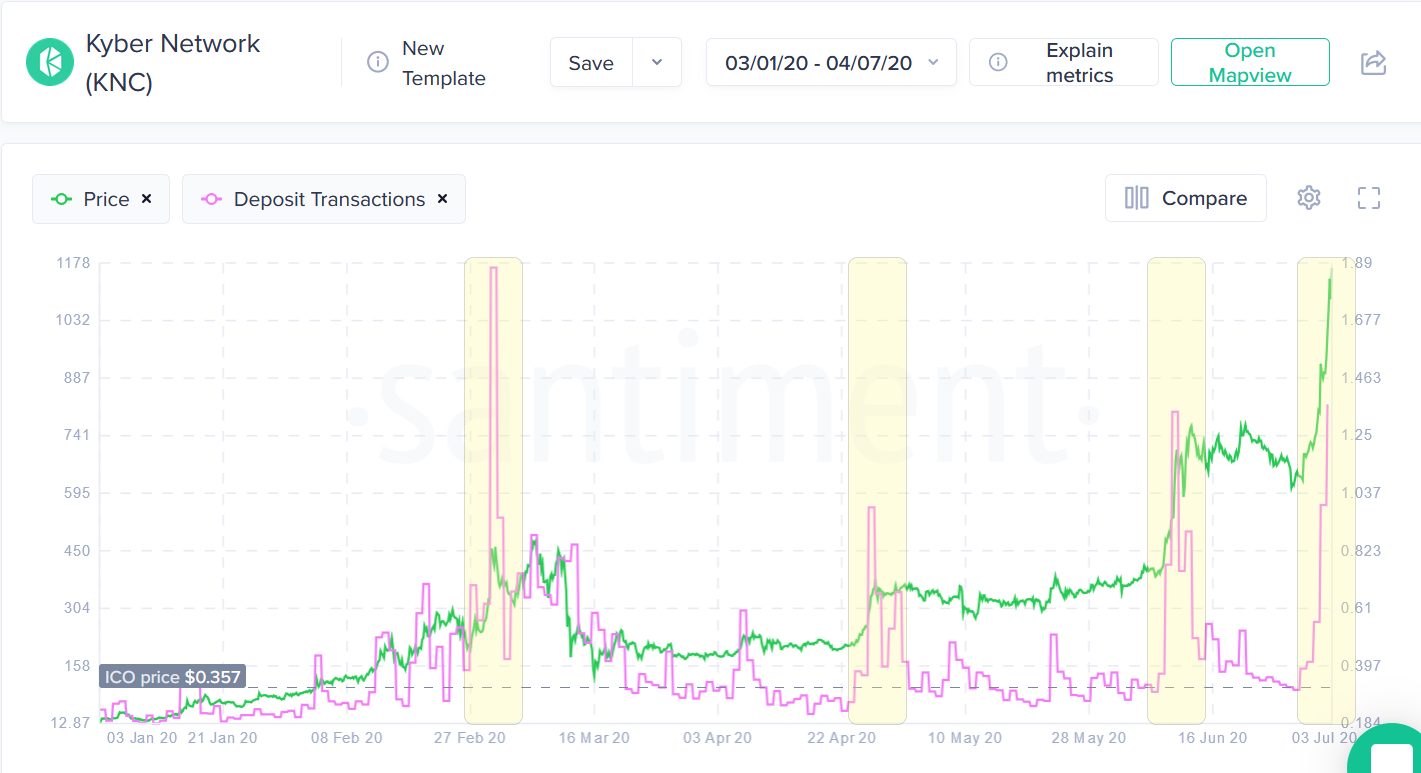This screenshot has width=1421, height=773.
Task: Select the Deposit Transactions metric chip
Action: click(324, 199)
